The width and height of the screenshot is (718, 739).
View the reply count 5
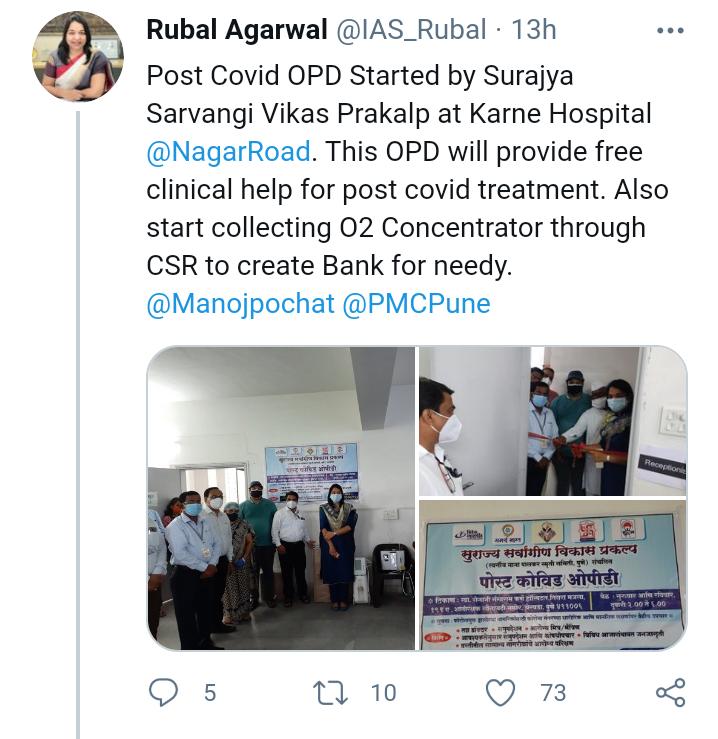(x=210, y=693)
